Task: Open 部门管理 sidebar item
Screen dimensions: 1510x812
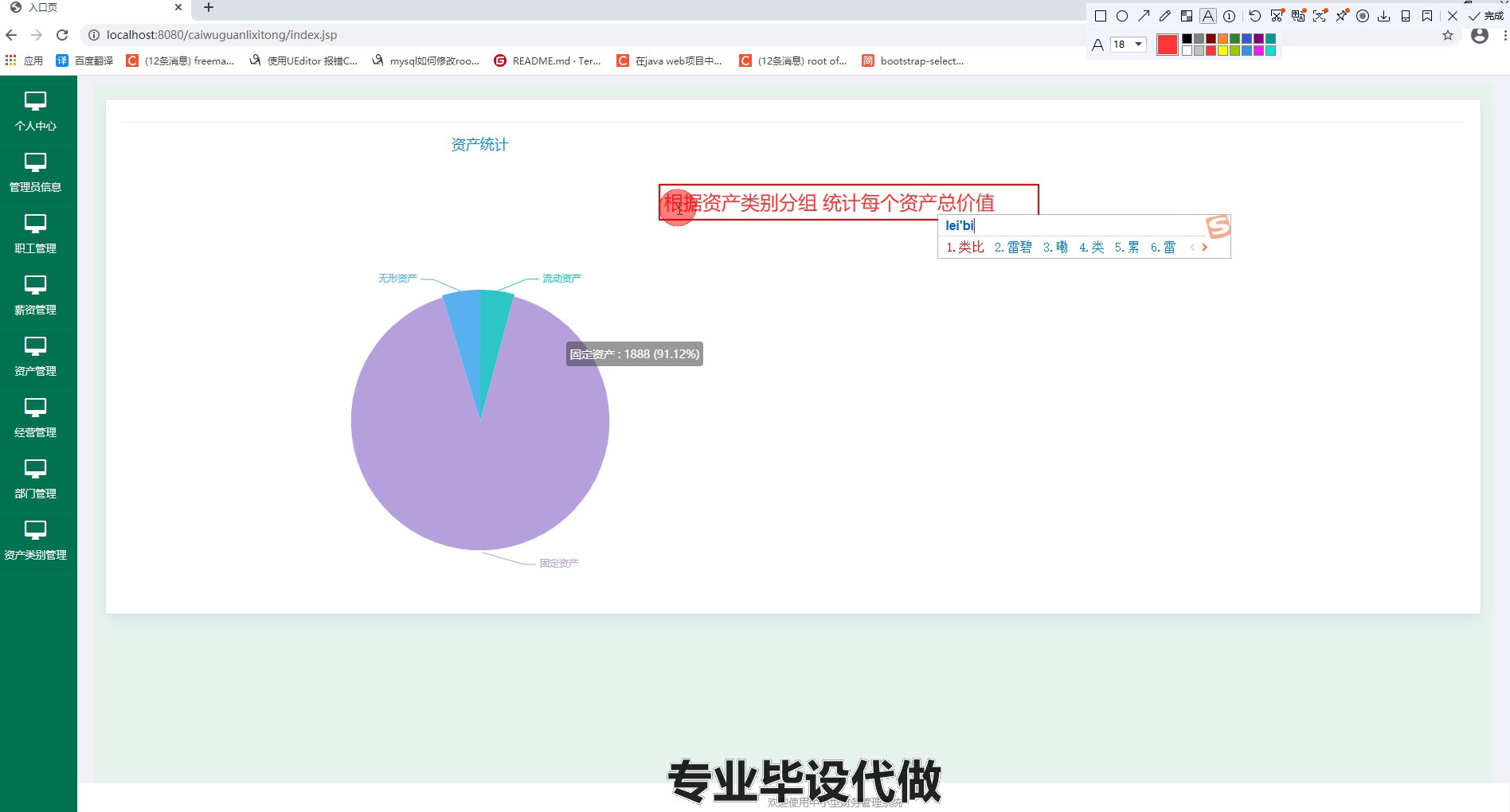Action: (x=35, y=480)
